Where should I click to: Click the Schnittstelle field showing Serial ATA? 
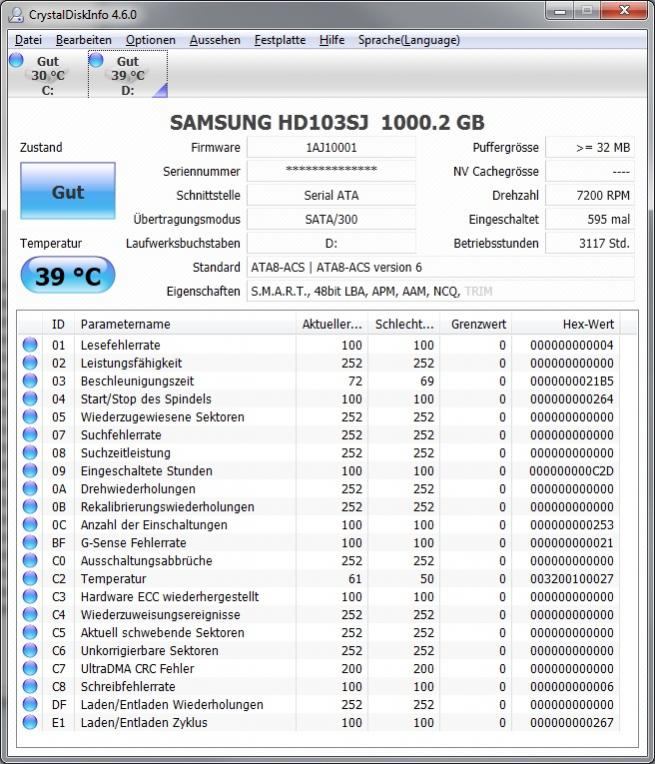(x=331, y=195)
